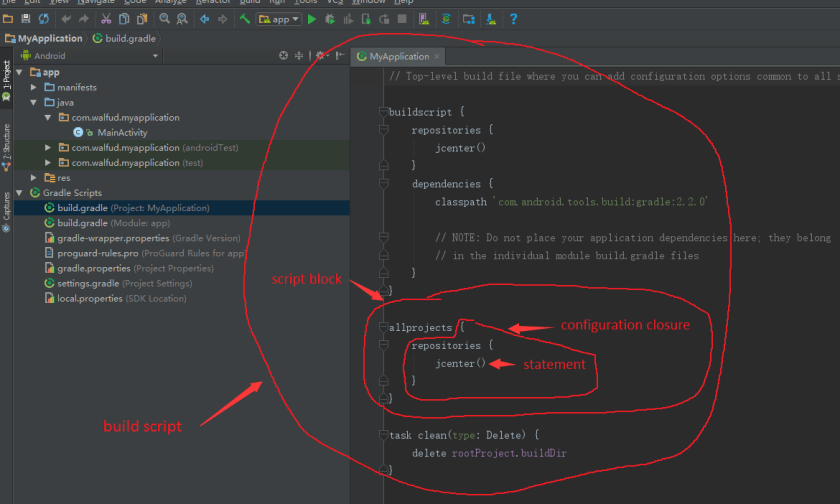The image size is (840, 504).
Task: Click Attach debugger to Android process icon
Action: (x=366, y=19)
